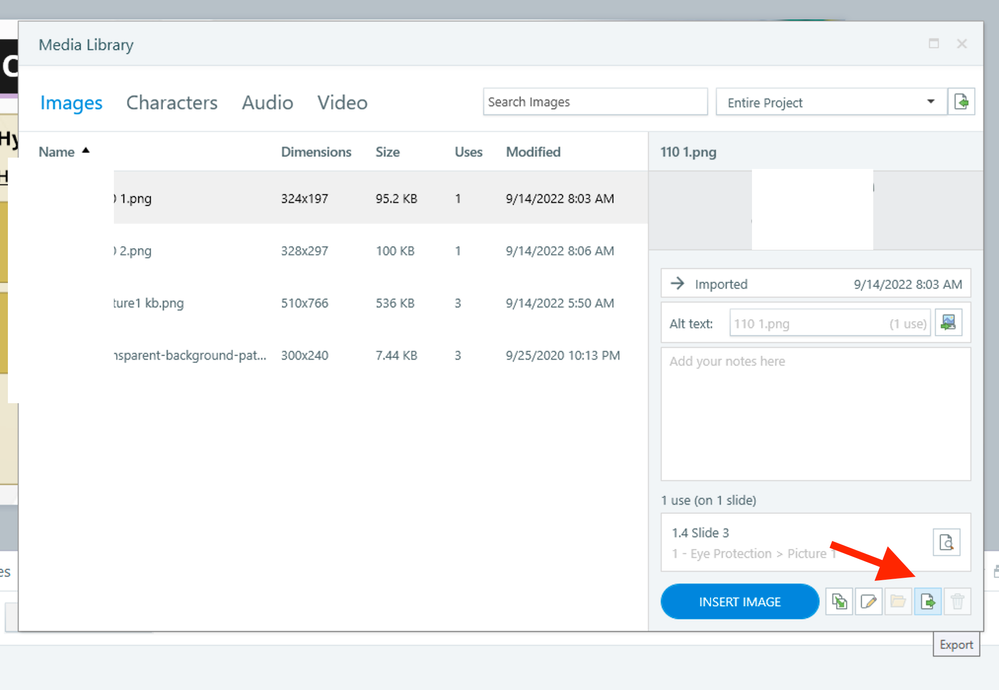
Task: Select the 328x297 image row
Action: pyautogui.click(x=330, y=251)
